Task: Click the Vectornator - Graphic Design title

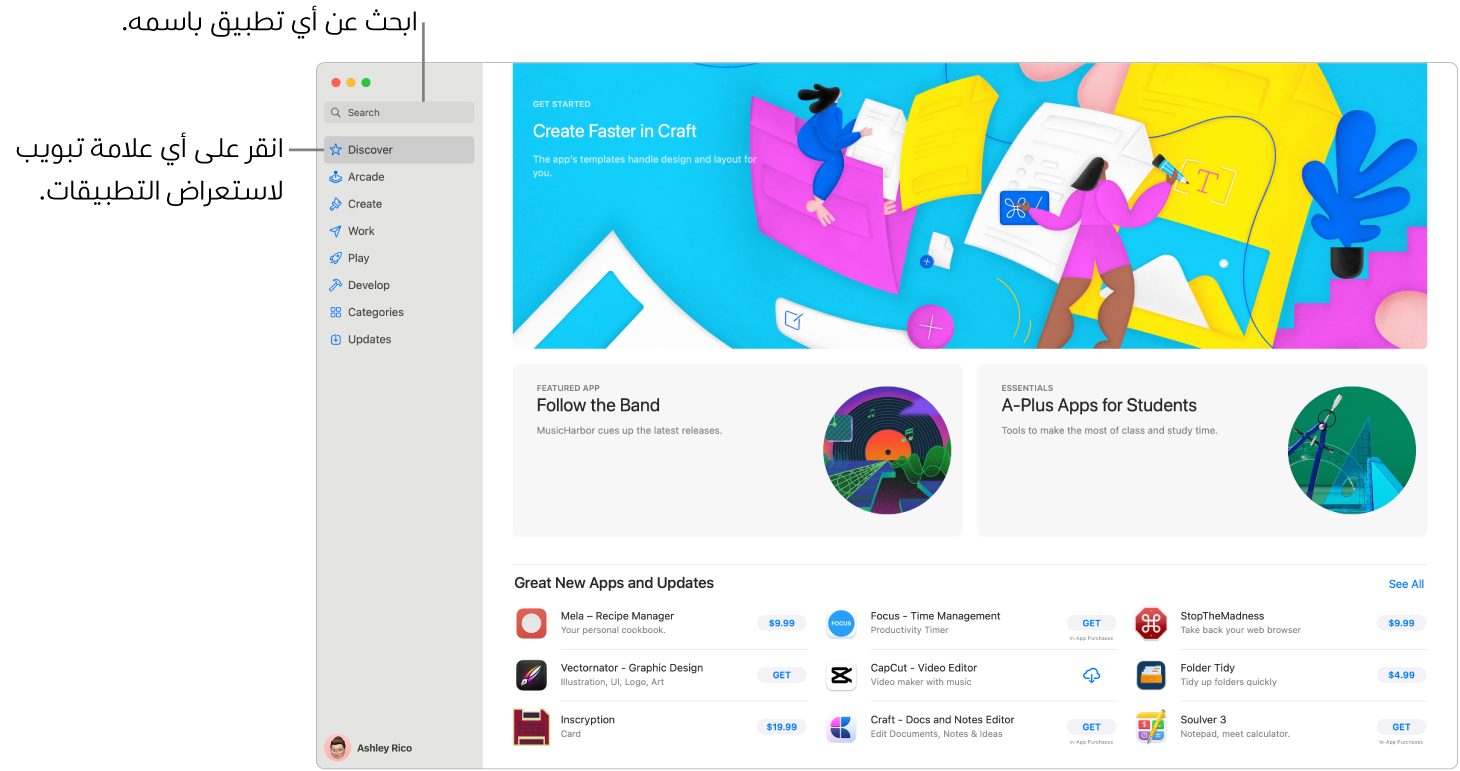Action: click(631, 668)
